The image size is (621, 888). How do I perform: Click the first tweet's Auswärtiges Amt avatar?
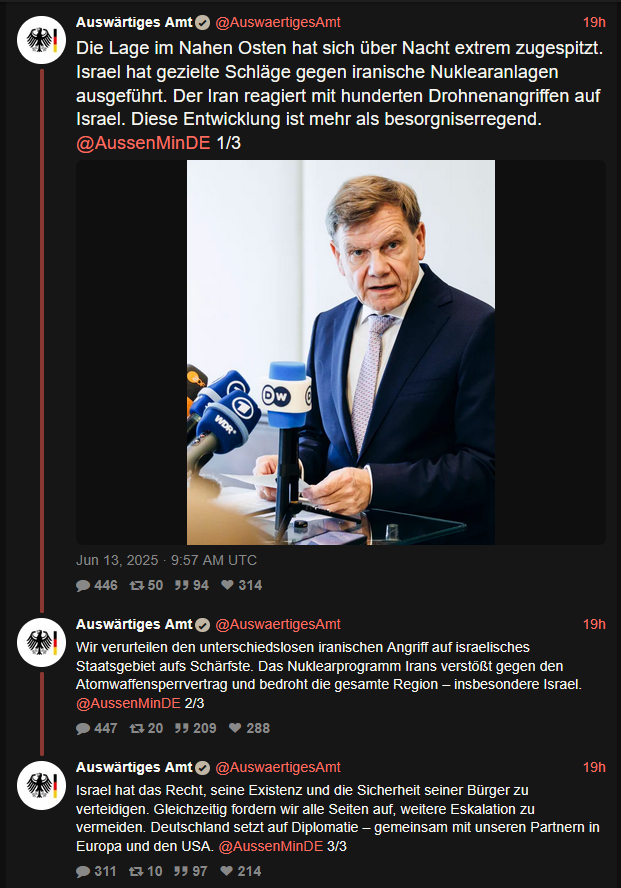tap(41, 40)
